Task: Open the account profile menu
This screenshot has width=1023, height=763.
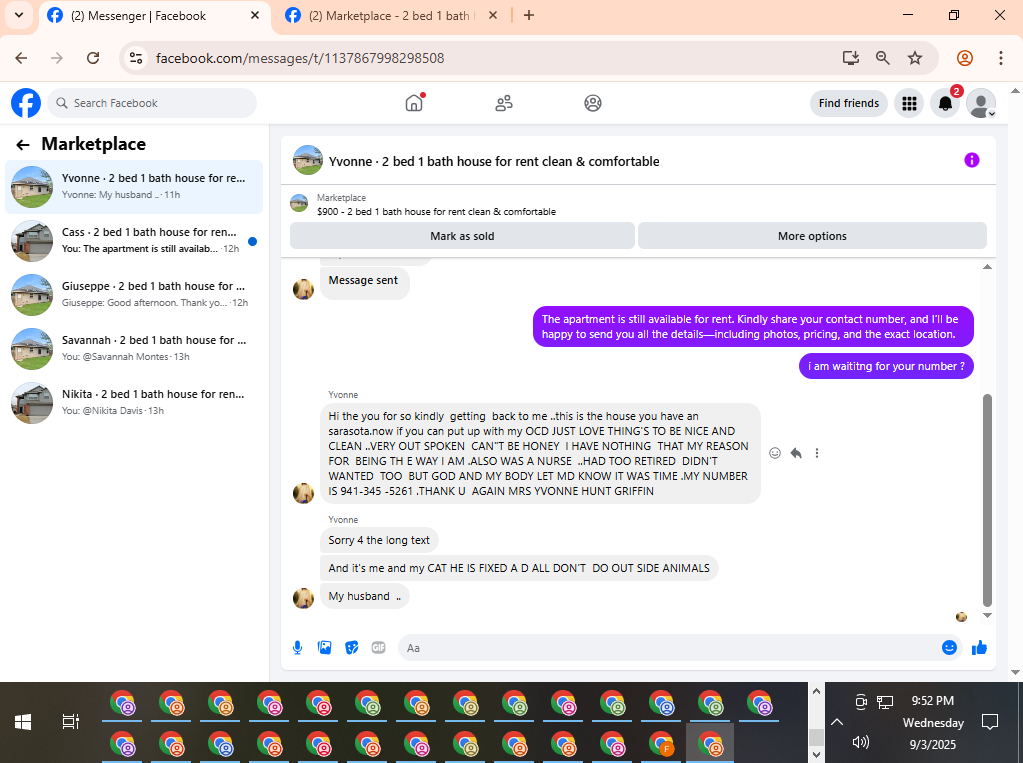Action: [981, 103]
